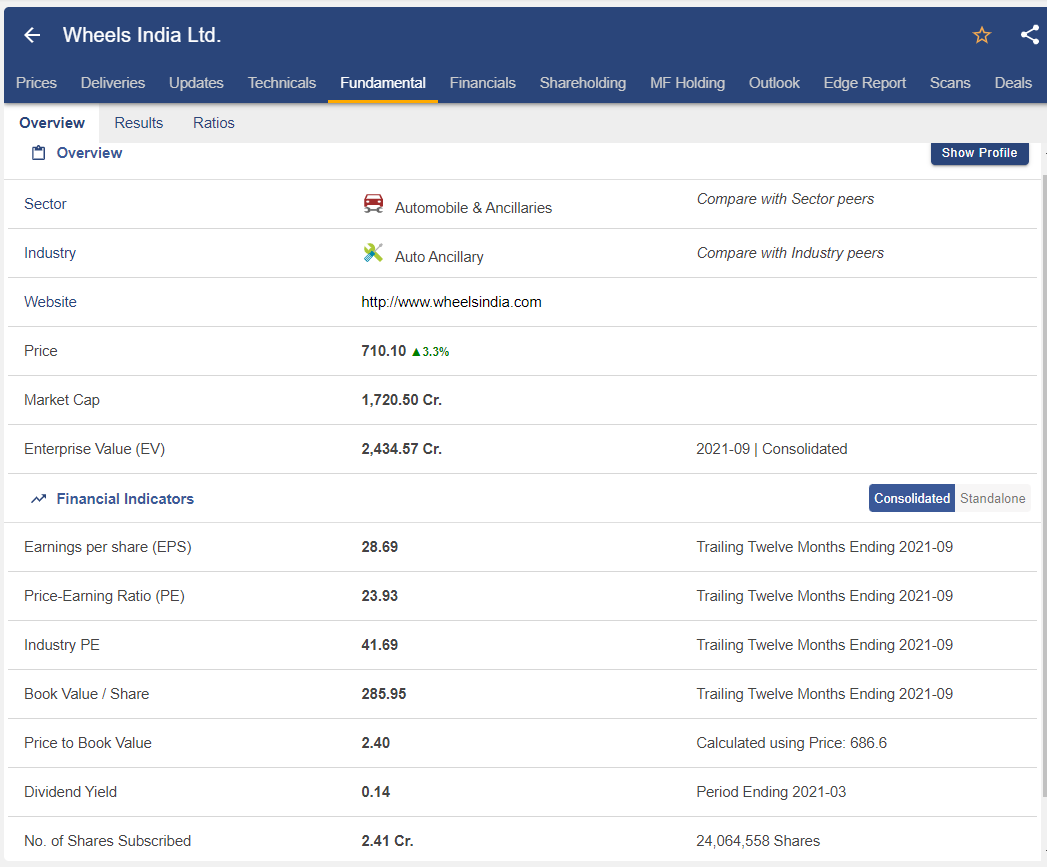The width and height of the screenshot is (1047, 867).
Task: Click Compare with Industry peers
Action: pyautogui.click(x=790, y=253)
